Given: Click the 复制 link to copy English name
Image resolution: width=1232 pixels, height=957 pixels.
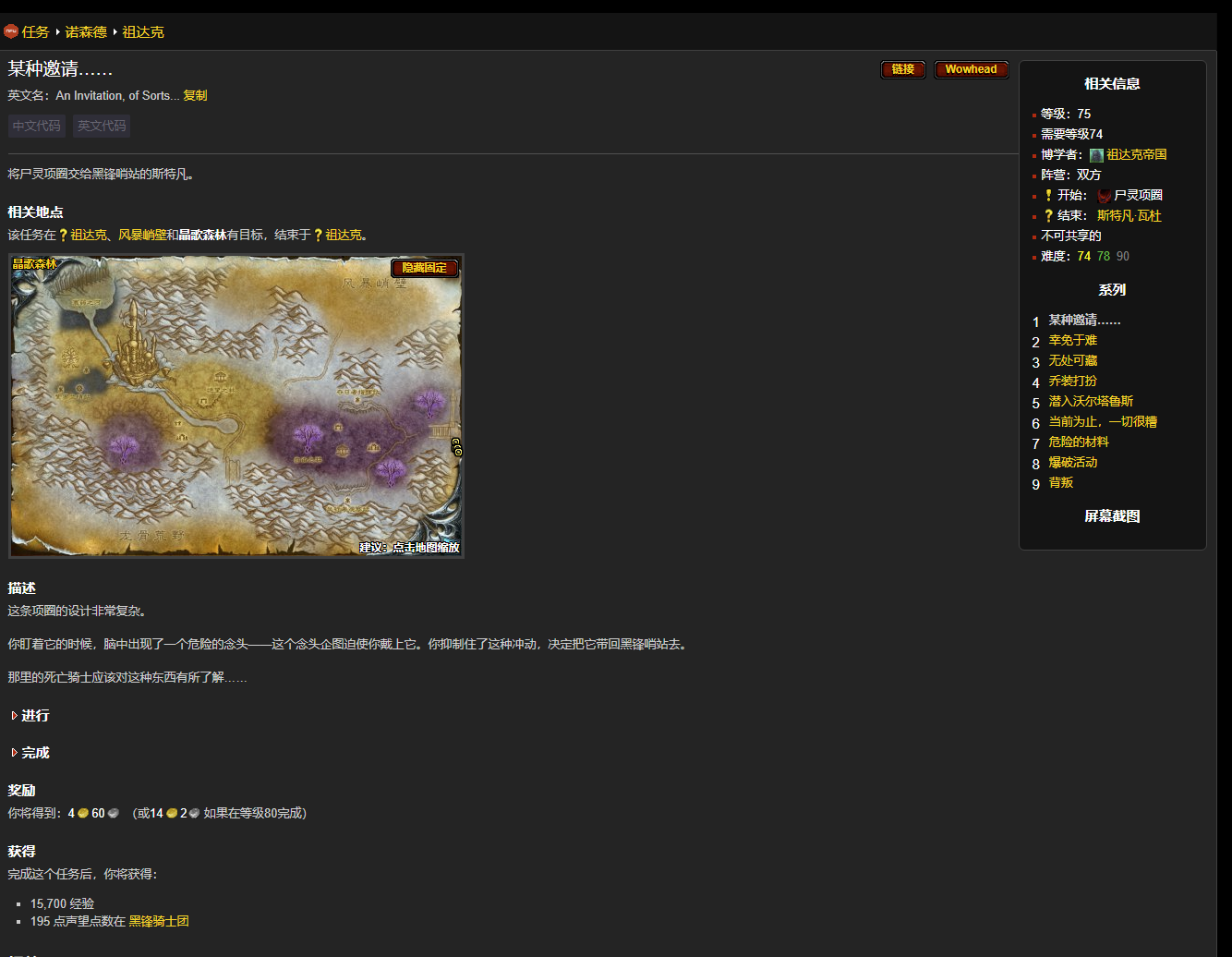Looking at the screenshot, I should (x=195, y=96).
